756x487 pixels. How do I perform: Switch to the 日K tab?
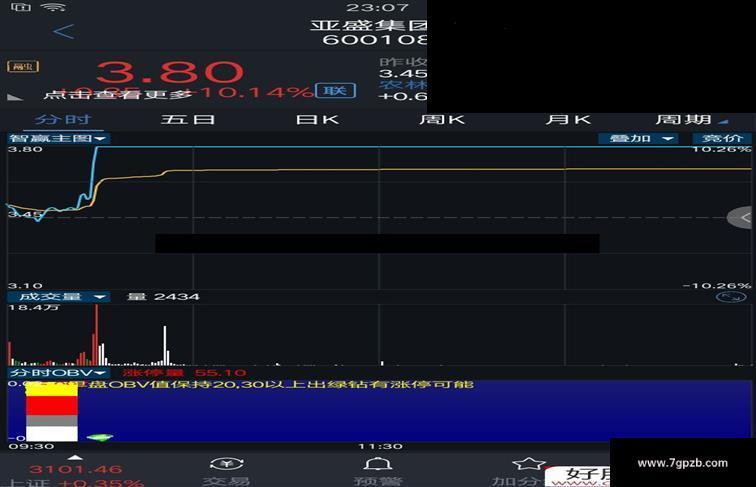coord(317,119)
